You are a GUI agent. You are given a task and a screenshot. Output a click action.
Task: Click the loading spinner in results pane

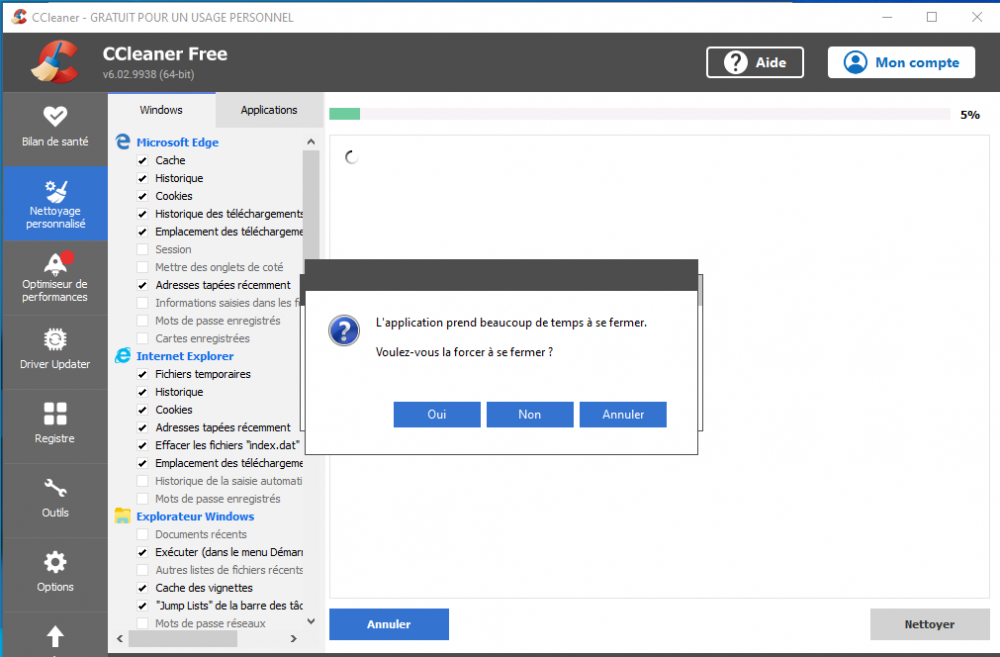tap(351, 157)
